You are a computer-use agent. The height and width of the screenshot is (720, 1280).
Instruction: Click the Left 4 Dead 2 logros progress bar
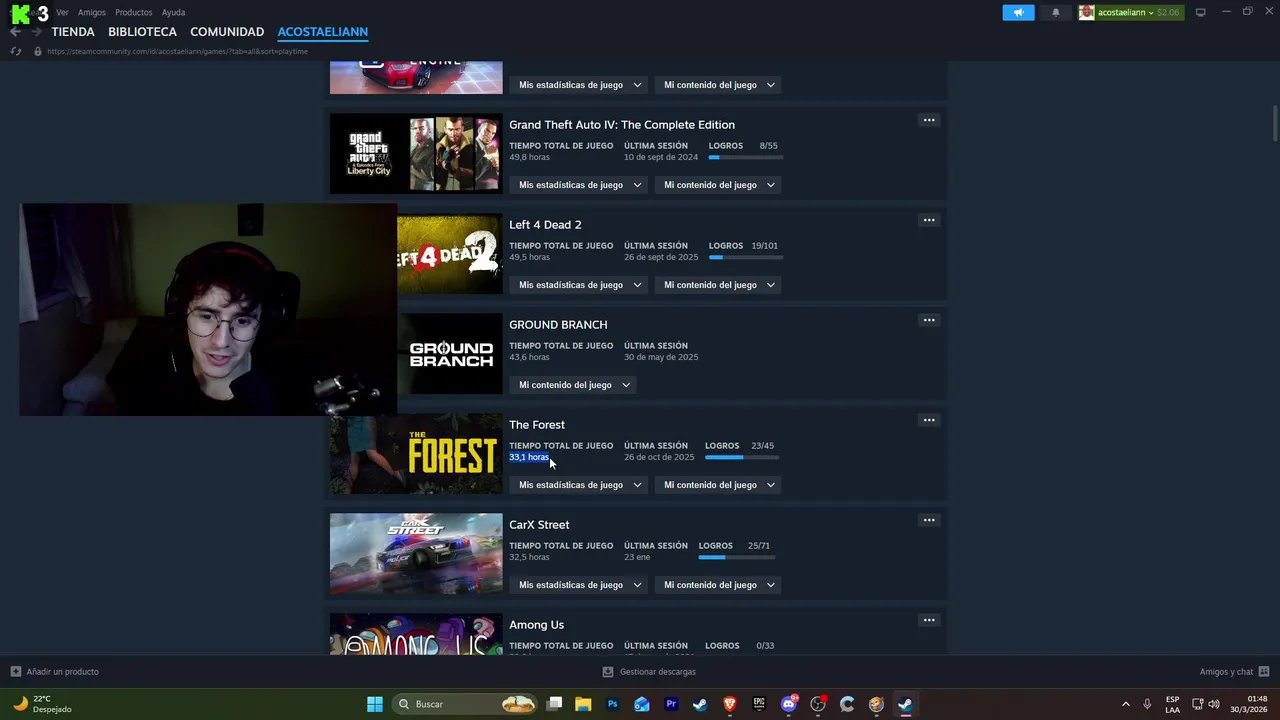pos(746,258)
